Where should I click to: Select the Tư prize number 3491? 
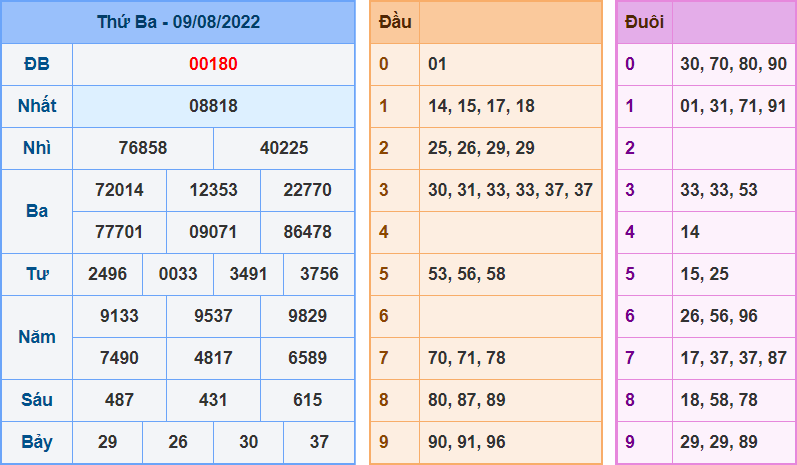(x=249, y=274)
